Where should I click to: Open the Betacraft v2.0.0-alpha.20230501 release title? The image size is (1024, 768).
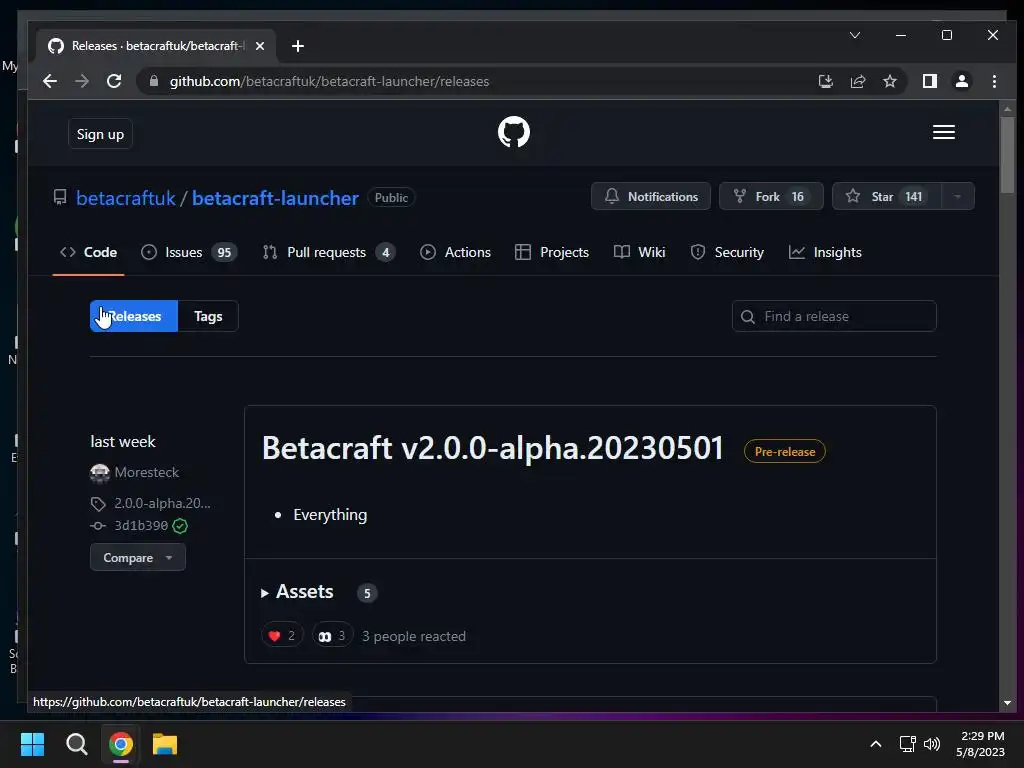[x=492, y=449]
